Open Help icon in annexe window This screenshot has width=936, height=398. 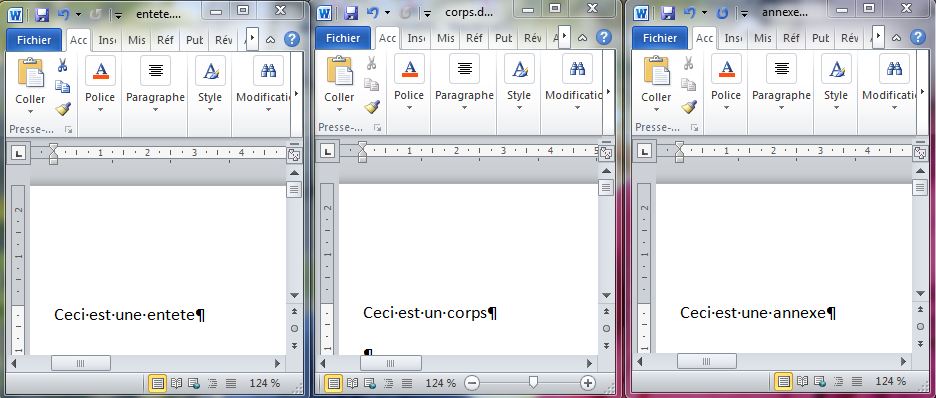coord(917,37)
